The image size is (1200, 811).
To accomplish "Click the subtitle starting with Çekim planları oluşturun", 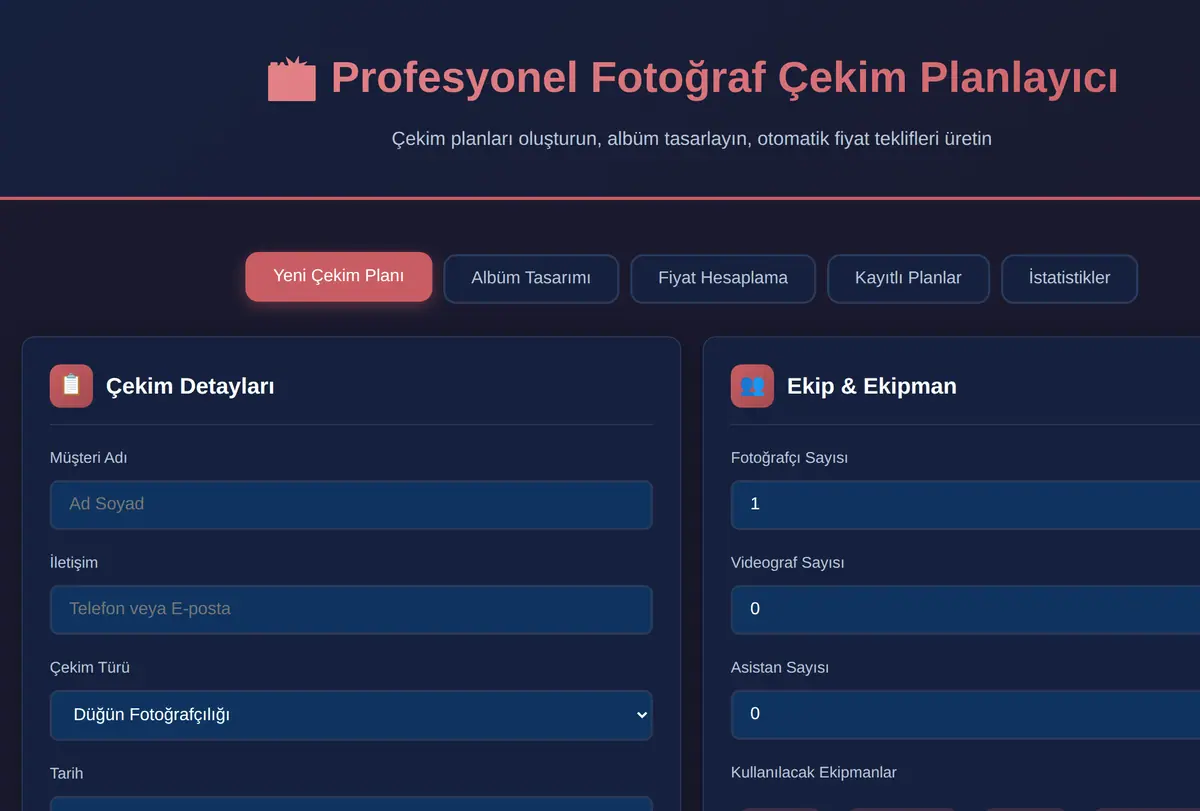I will [692, 139].
